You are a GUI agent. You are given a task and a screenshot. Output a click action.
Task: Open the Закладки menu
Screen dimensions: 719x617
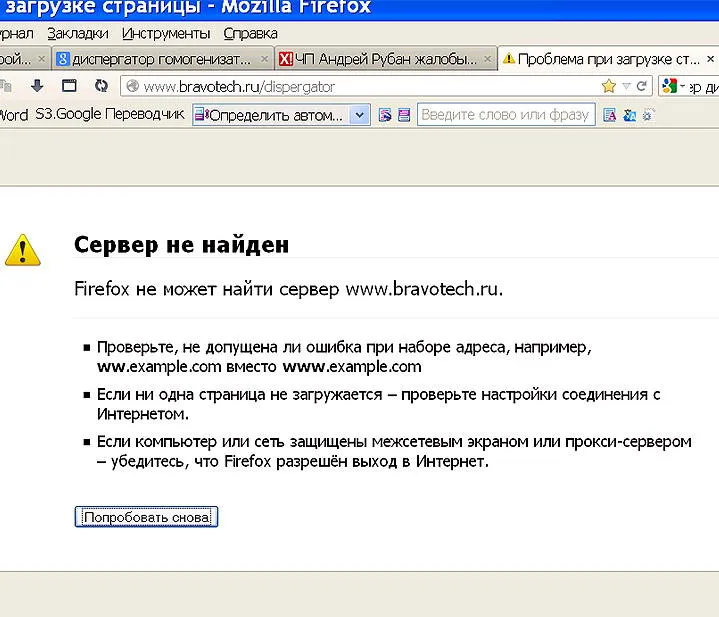pos(77,33)
